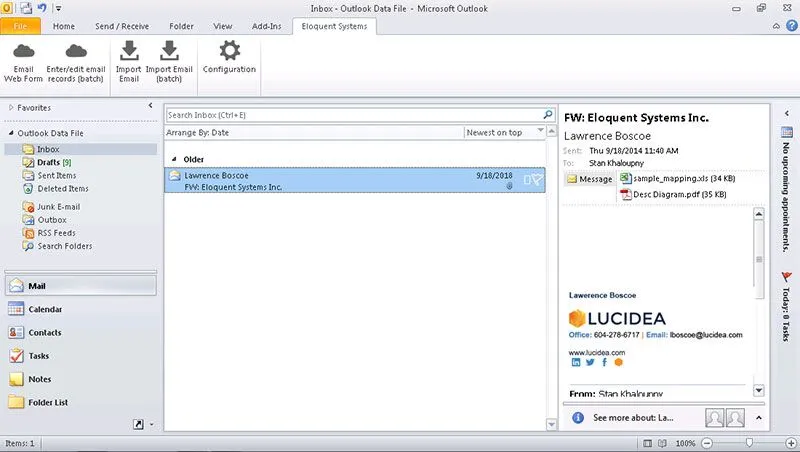Open Folder List view
The width and height of the screenshot is (800, 452).
click(81, 402)
